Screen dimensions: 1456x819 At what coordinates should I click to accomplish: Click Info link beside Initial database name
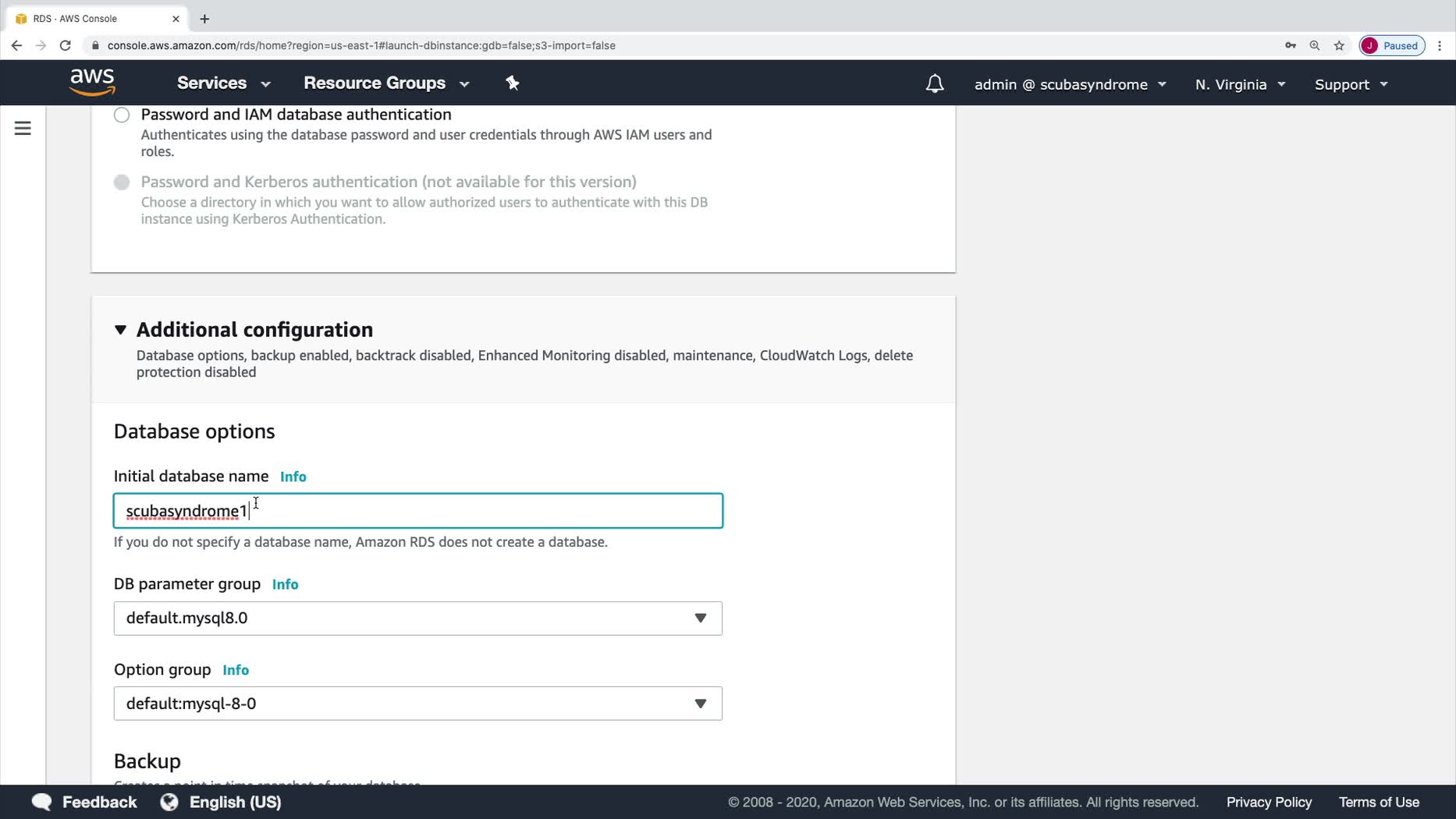click(x=293, y=477)
